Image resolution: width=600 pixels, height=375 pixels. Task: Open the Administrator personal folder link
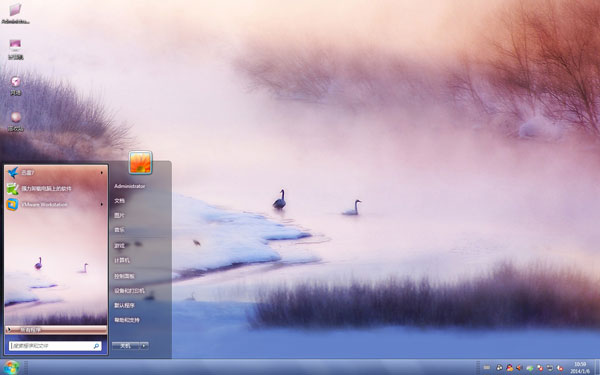tap(130, 186)
